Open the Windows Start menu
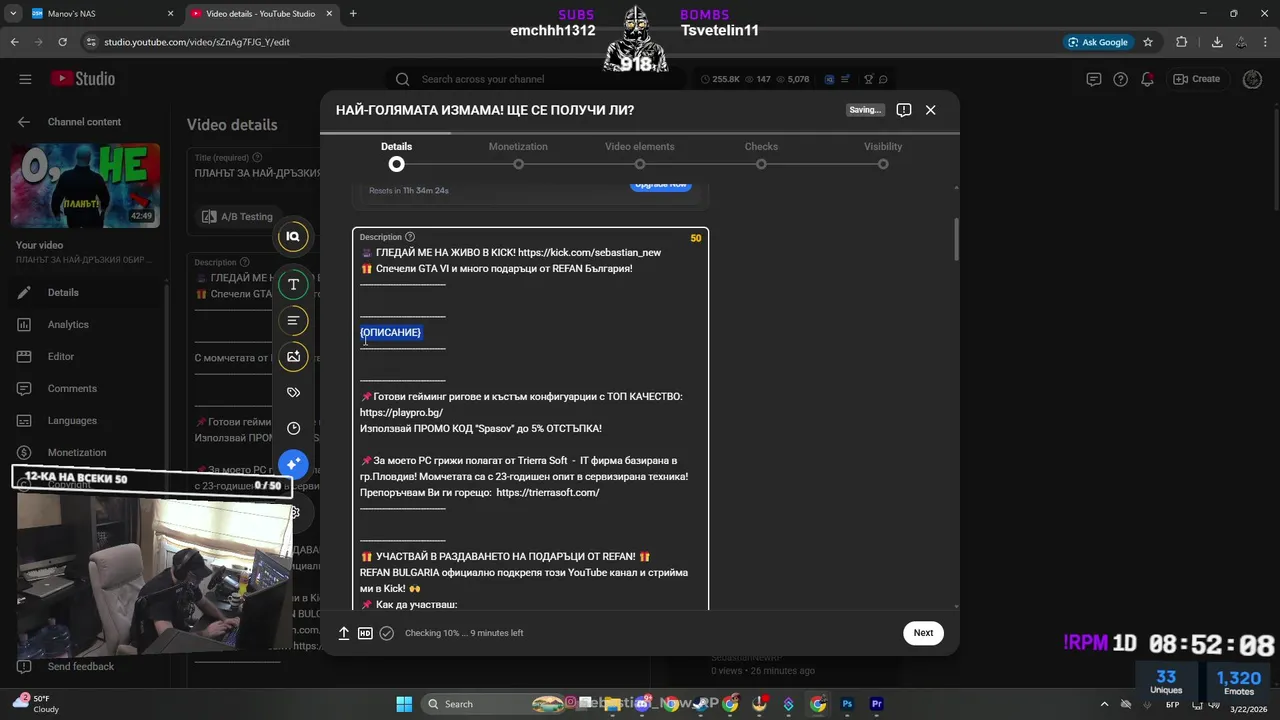 coord(404,704)
